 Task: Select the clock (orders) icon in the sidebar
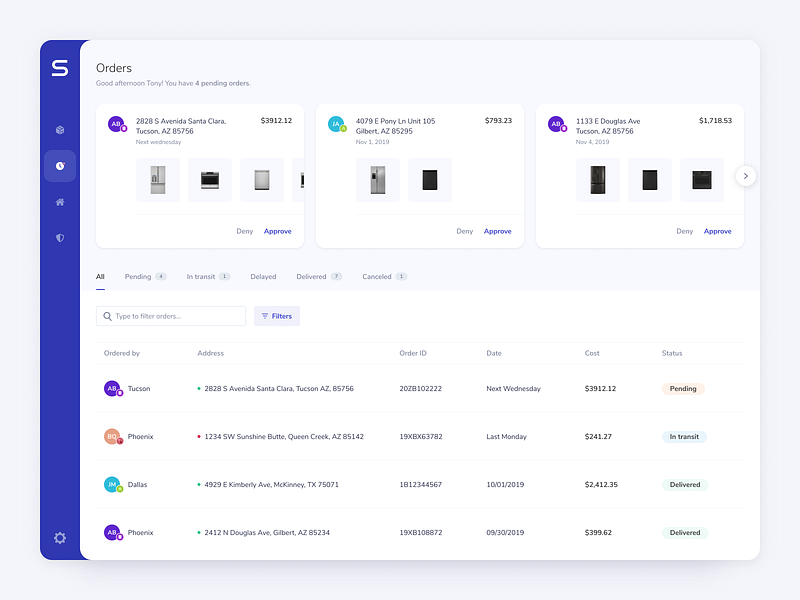60,165
